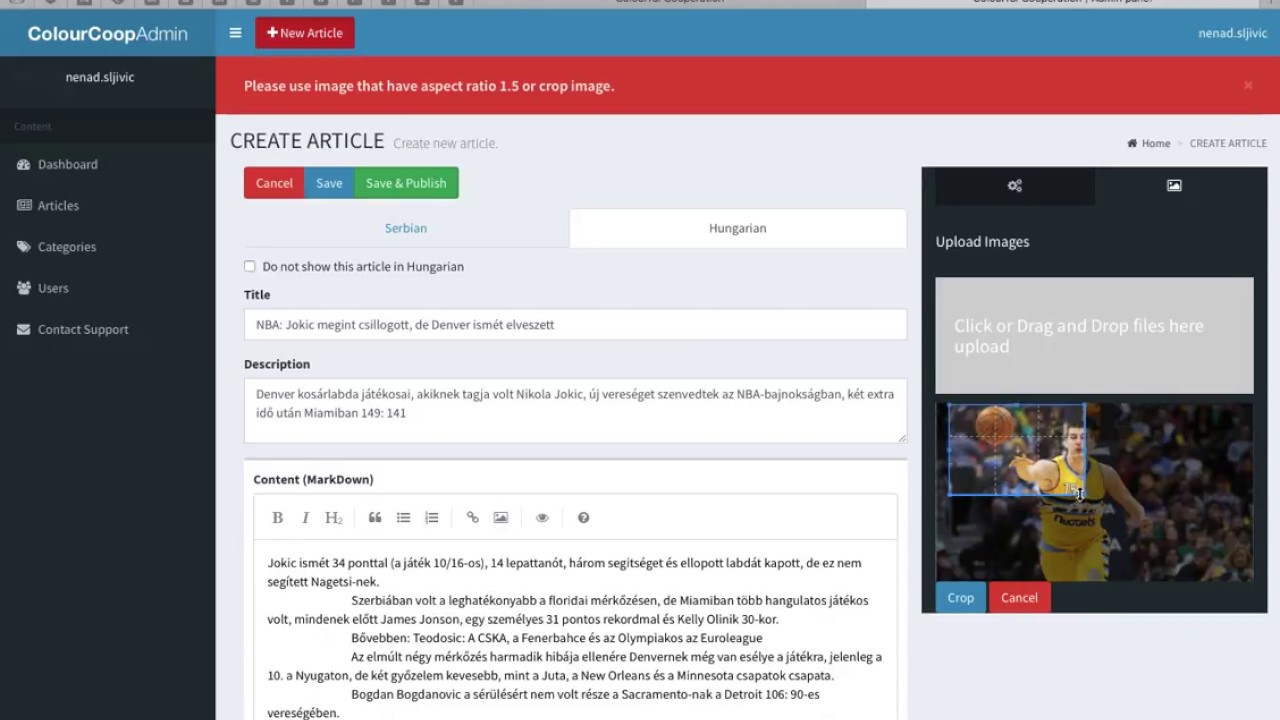Apply bold formatting in Markdown editor
1280x720 pixels.
tap(278, 517)
